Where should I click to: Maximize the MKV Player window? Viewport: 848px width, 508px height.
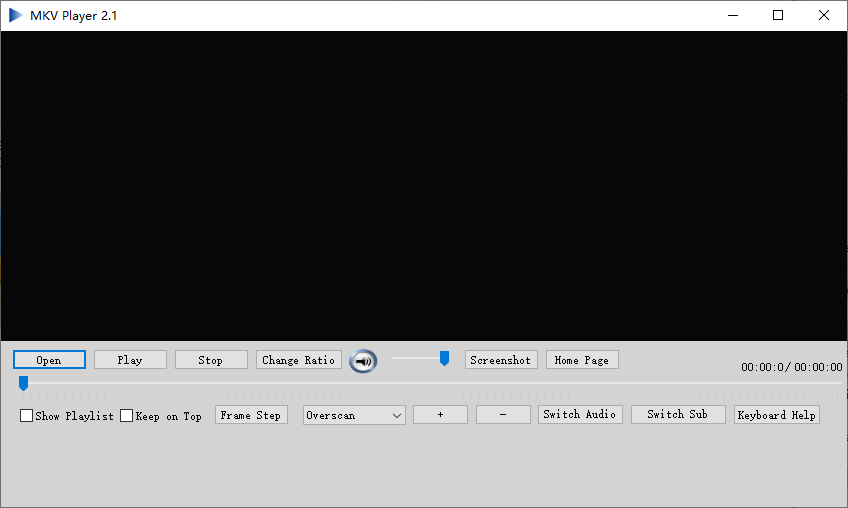(778, 15)
